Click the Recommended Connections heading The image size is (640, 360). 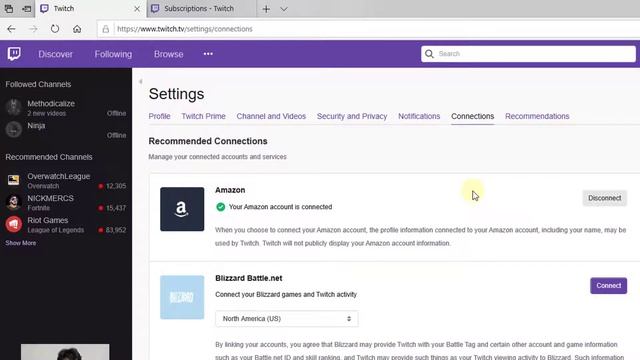pos(208,141)
